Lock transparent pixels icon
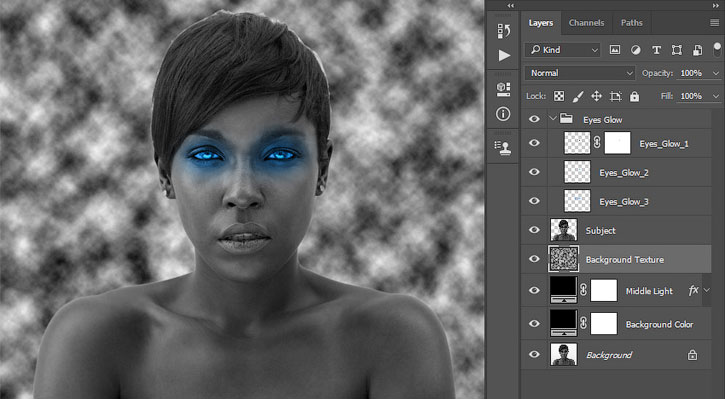The image size is (725, 399). [x=559, y=96]
